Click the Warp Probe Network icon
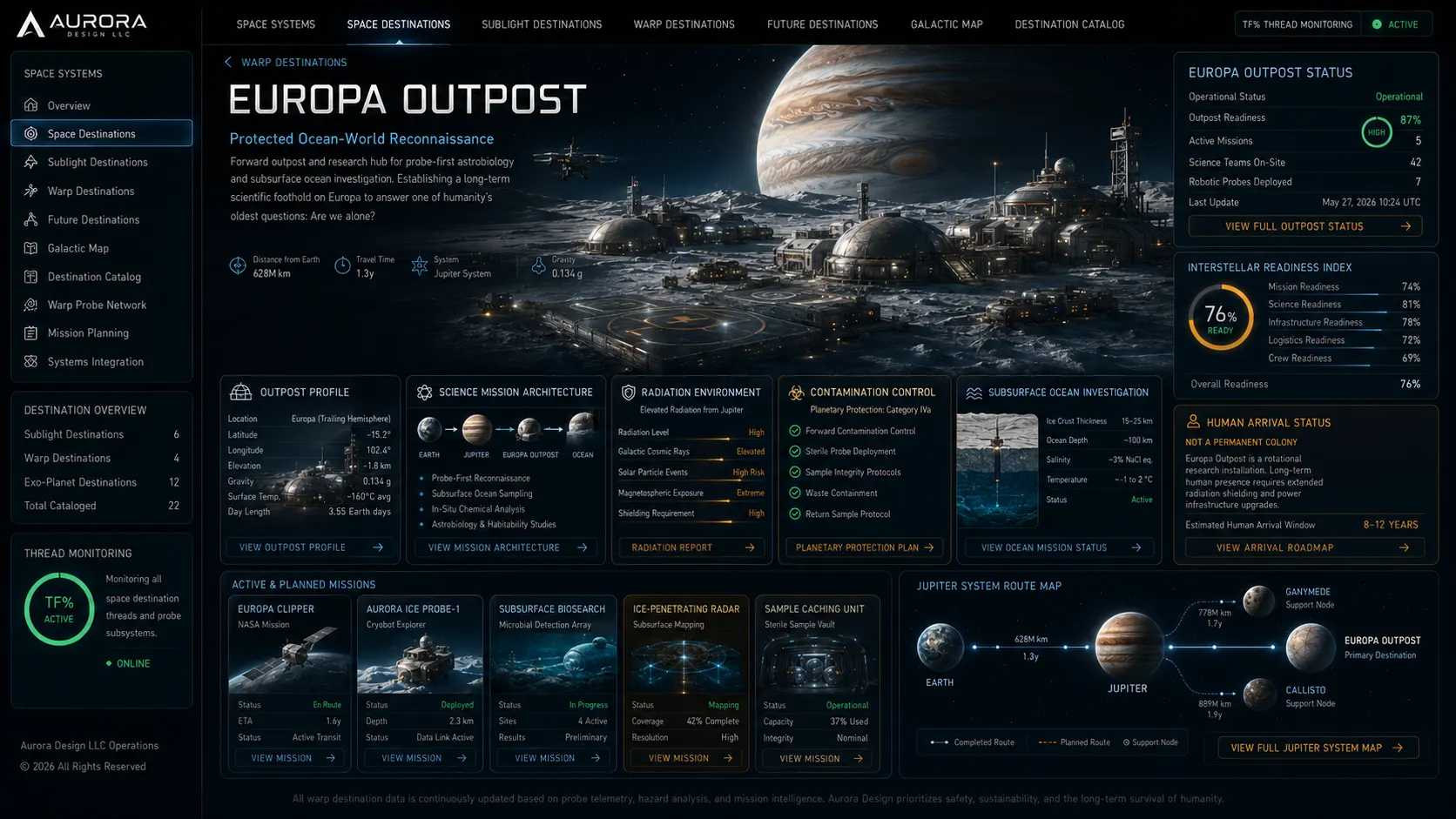 pos(31,305)
